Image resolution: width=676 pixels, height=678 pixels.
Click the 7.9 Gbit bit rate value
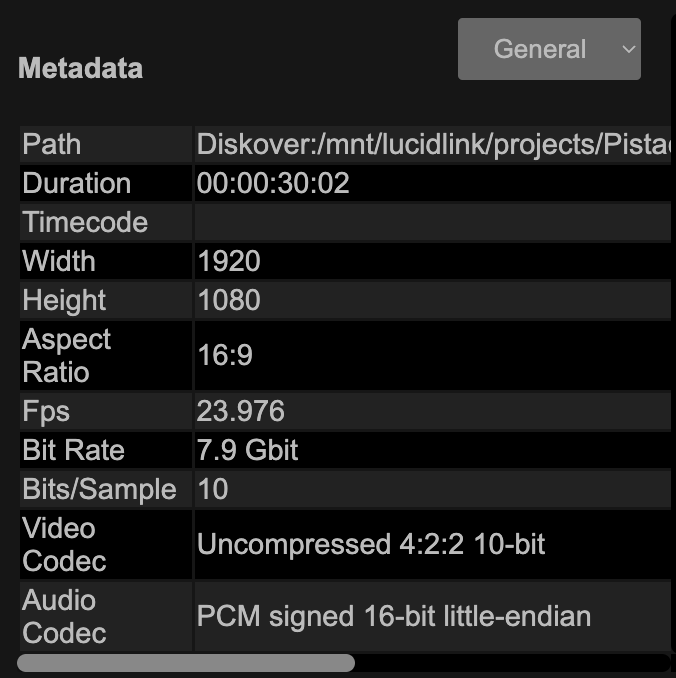pyautogui.click(x=248, y=450)
